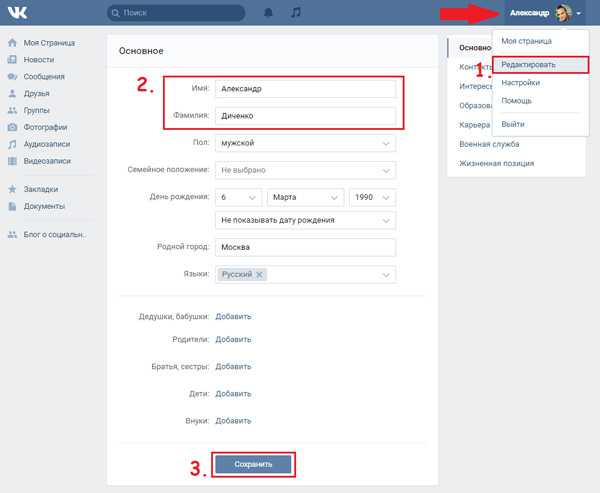This screenshot has width=600, height=493.
Task: Toggle the profile menu arrow
Action: (579, 13)
